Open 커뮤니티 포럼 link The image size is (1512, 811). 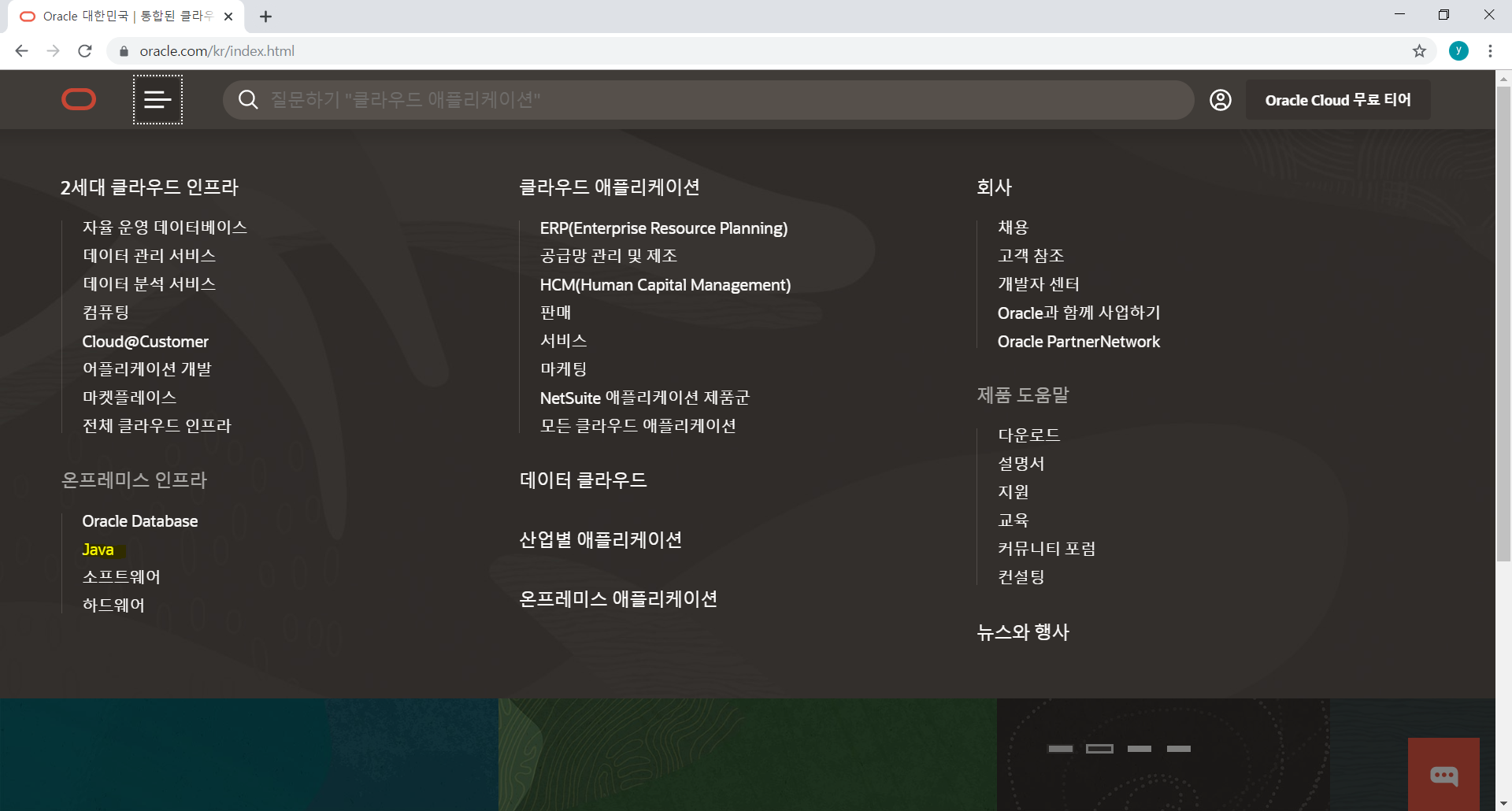[1047, 549]
